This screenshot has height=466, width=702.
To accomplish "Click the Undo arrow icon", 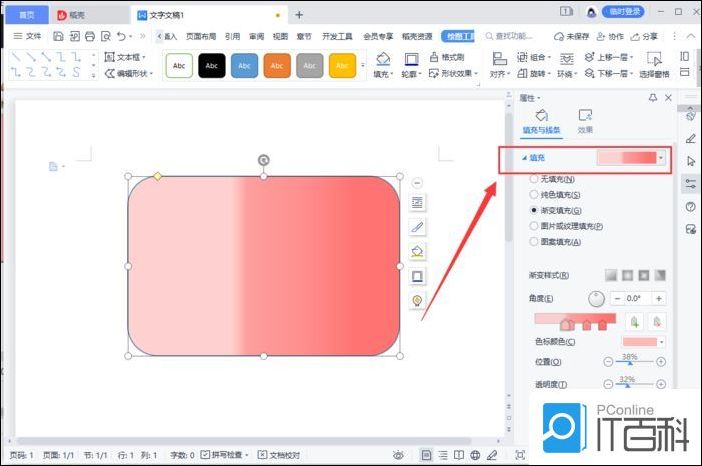I will pos(121,36).
